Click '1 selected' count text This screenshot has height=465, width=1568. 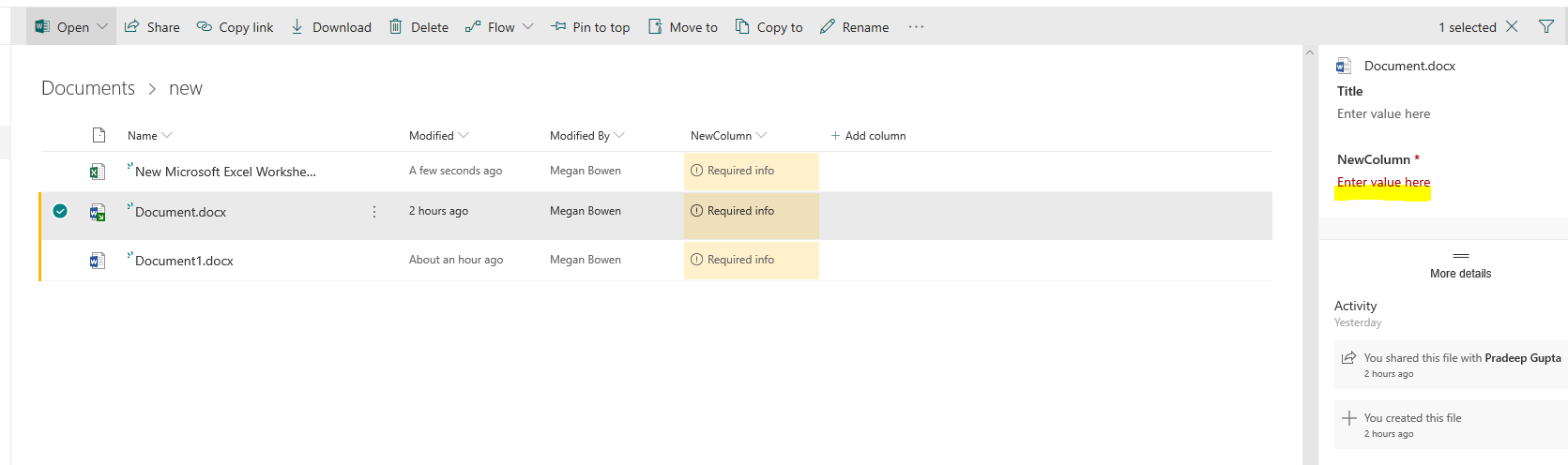click(1468, 27)
